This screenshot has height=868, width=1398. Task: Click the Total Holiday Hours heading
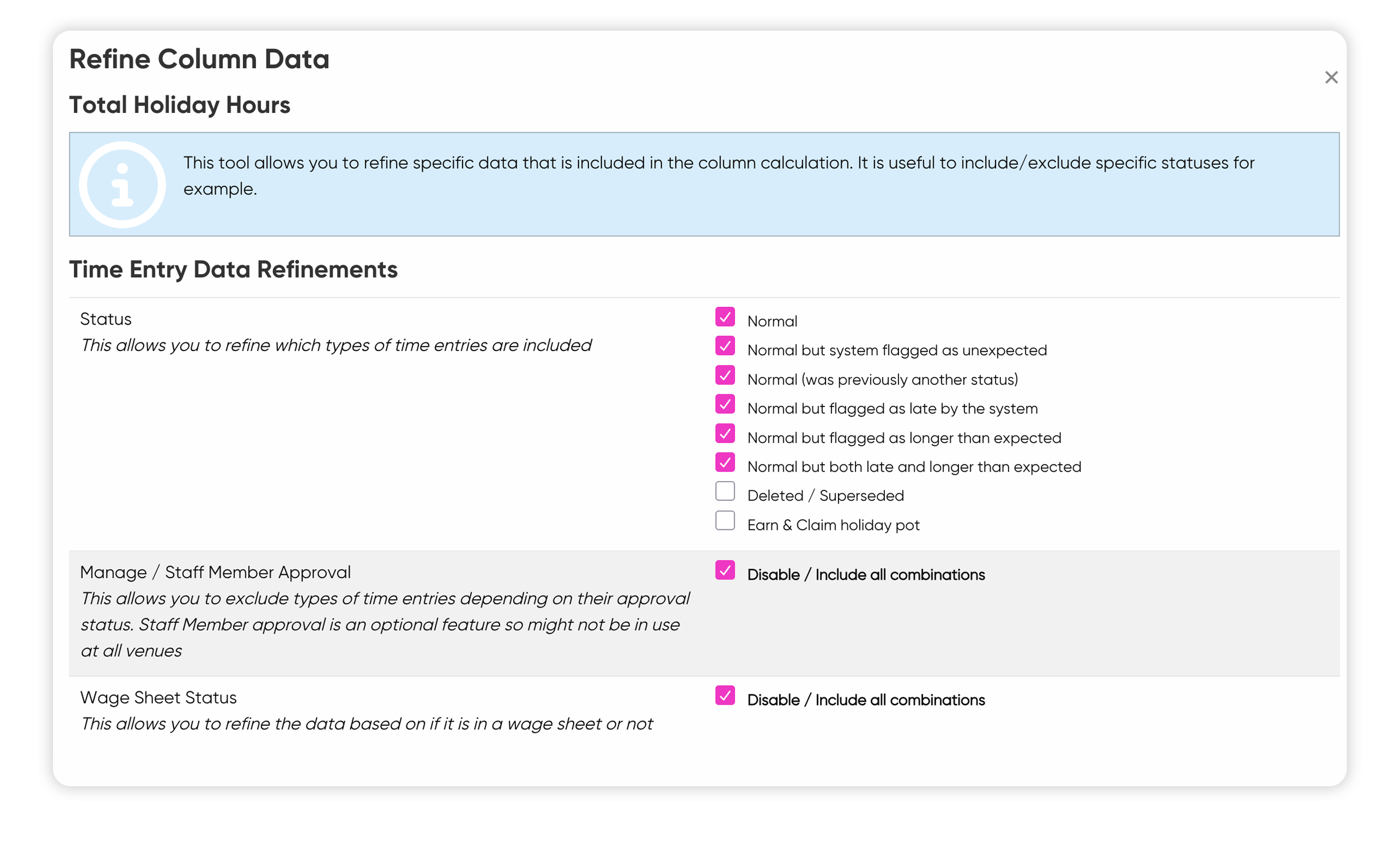pos(179,105)
